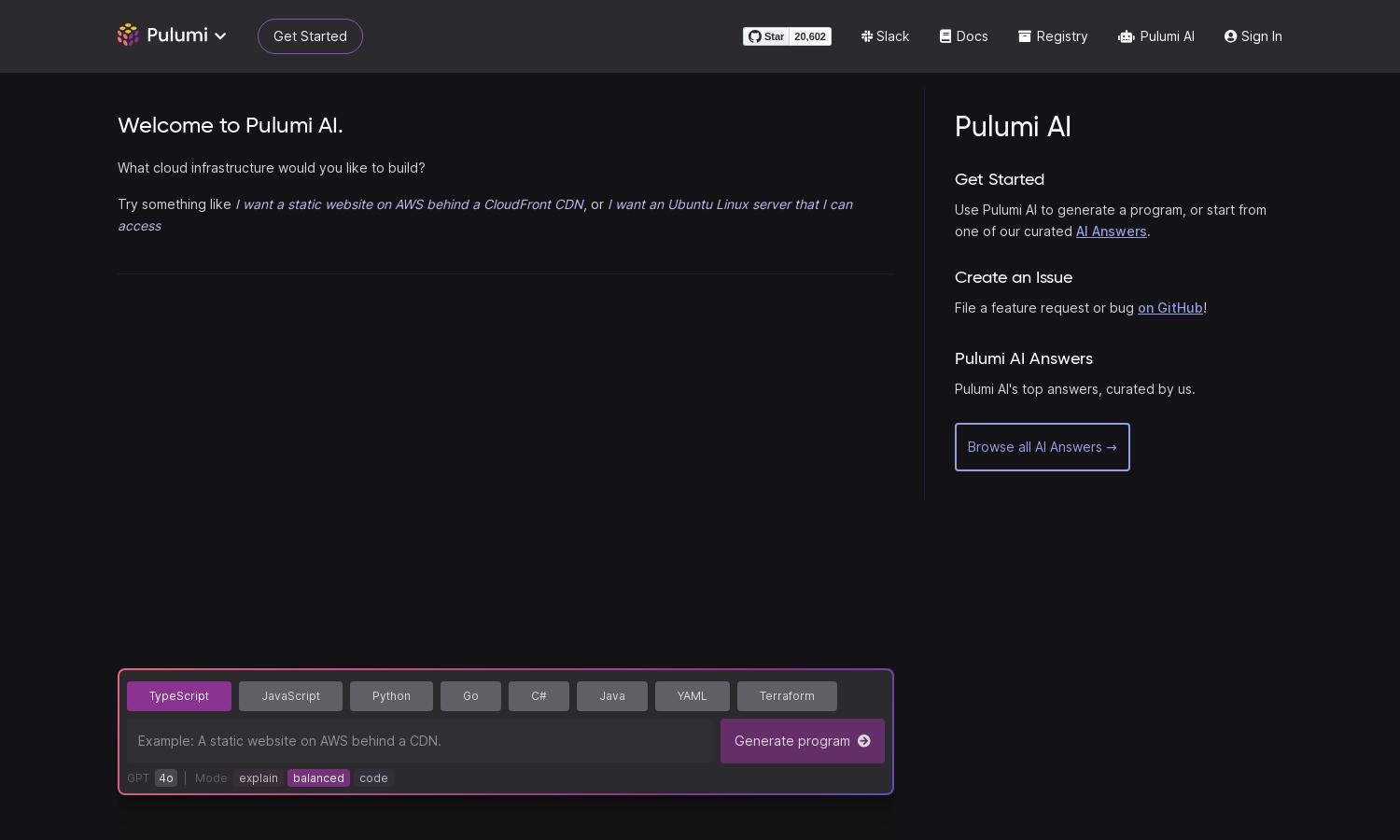Focus the infrastructure prompt input field
The width and height of the screenshot is (1400, 840).
click(420, 741)
